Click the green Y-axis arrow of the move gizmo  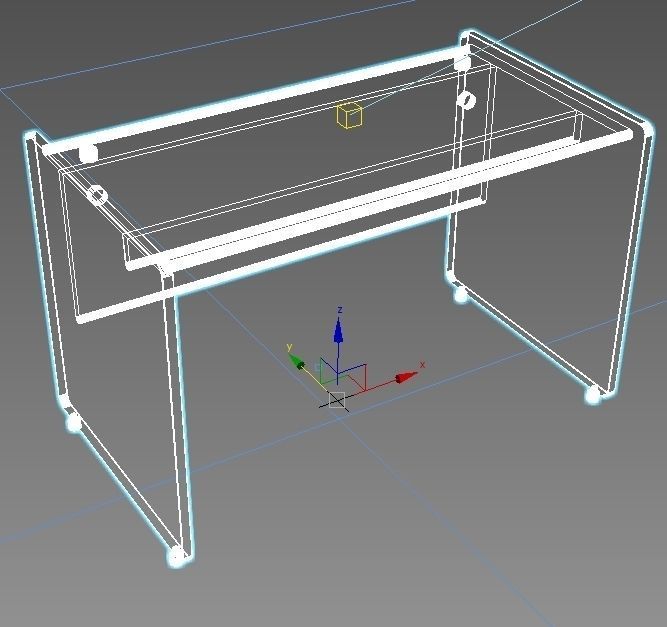tap(296, 362)
